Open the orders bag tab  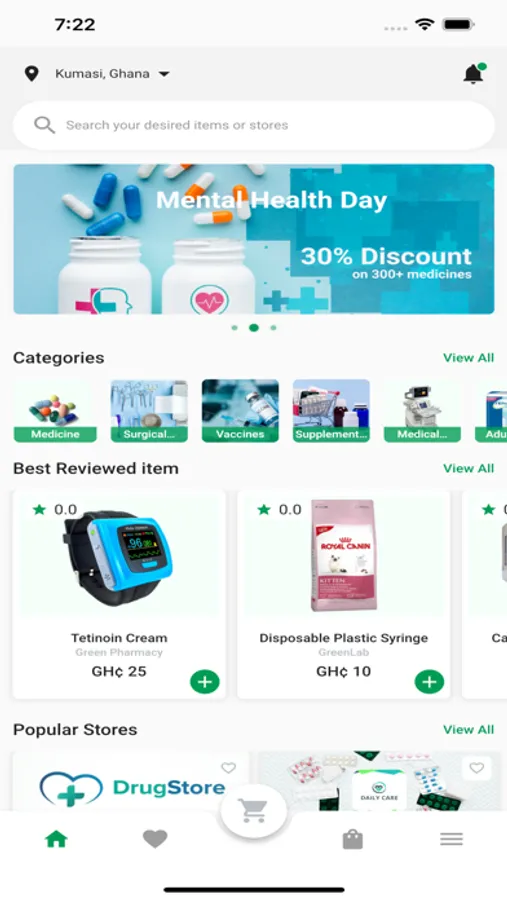coord(353,839)
